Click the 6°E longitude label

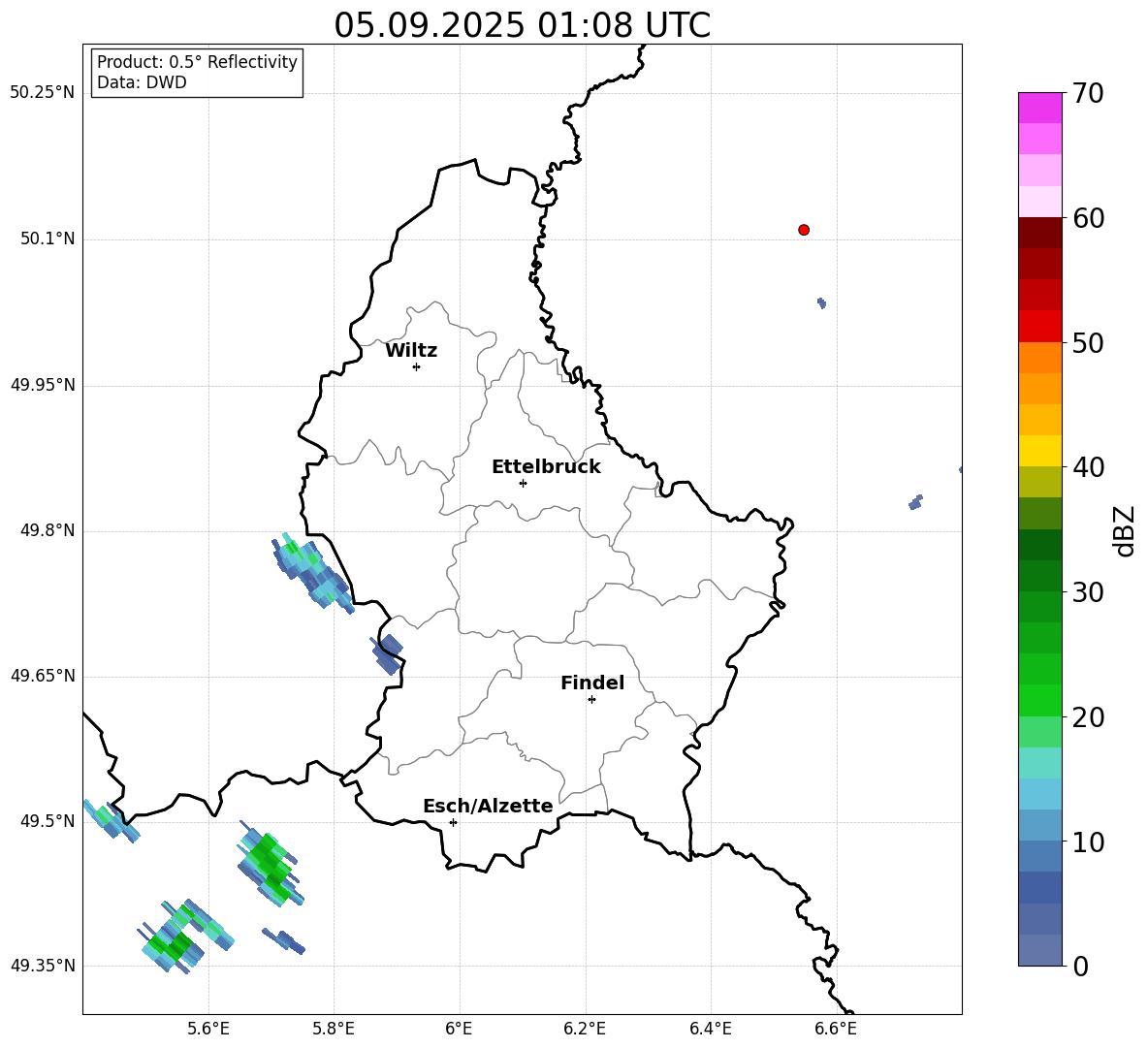459,1030
